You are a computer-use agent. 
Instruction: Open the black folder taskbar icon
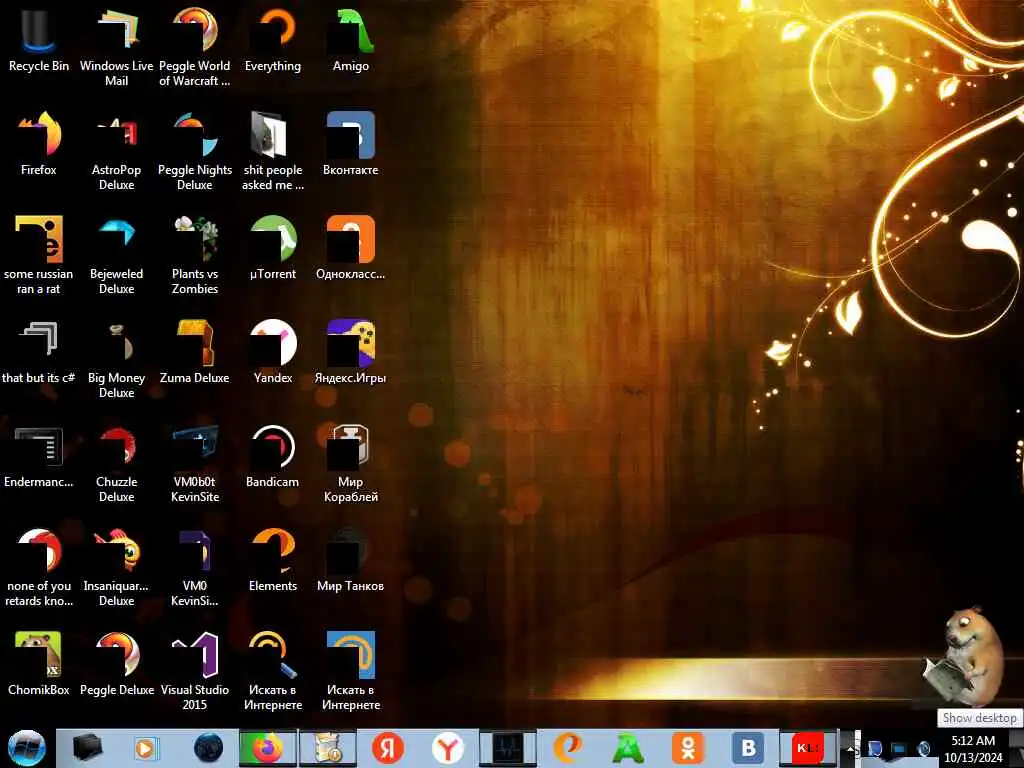(x=88, y=748)
